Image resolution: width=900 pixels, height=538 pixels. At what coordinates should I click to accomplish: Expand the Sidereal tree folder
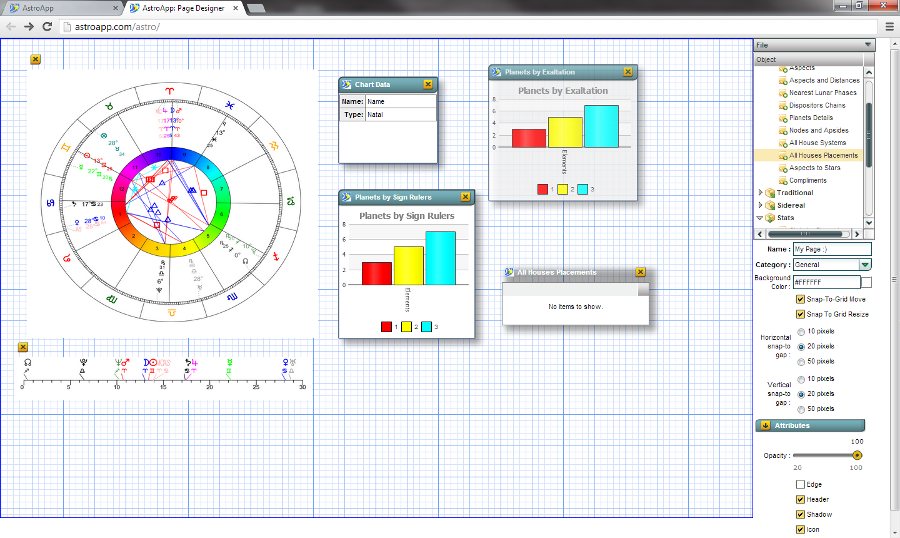coord(760,205)
